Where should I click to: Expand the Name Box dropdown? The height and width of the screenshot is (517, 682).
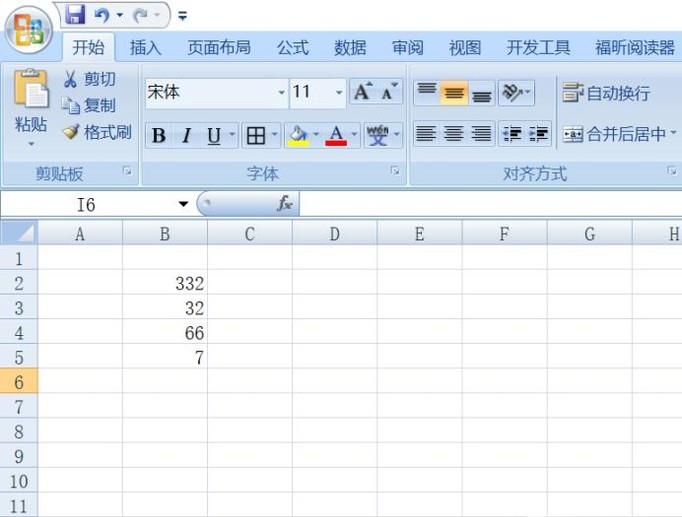tap(183, 204)
